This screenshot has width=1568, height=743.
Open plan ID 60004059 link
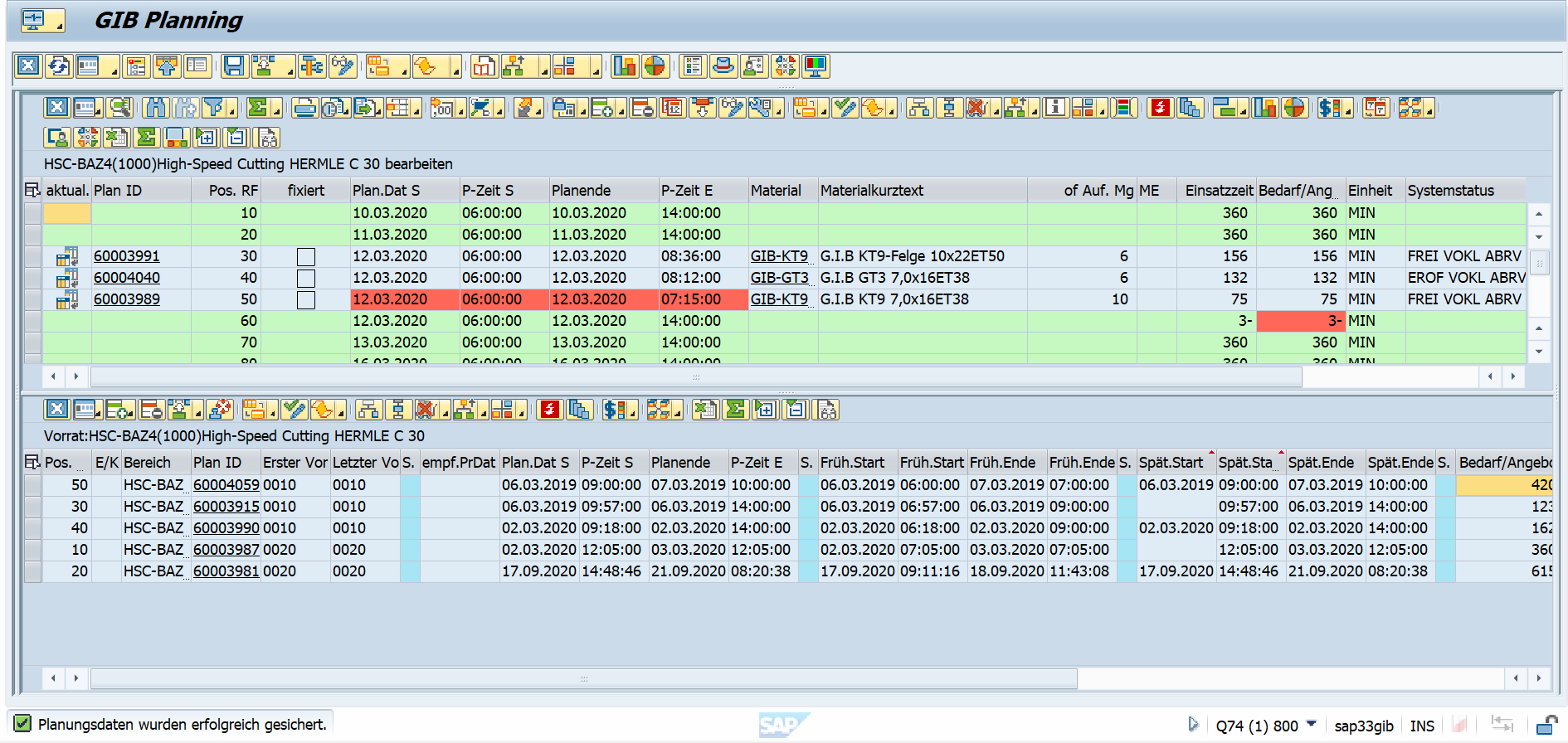coord(226,485)
